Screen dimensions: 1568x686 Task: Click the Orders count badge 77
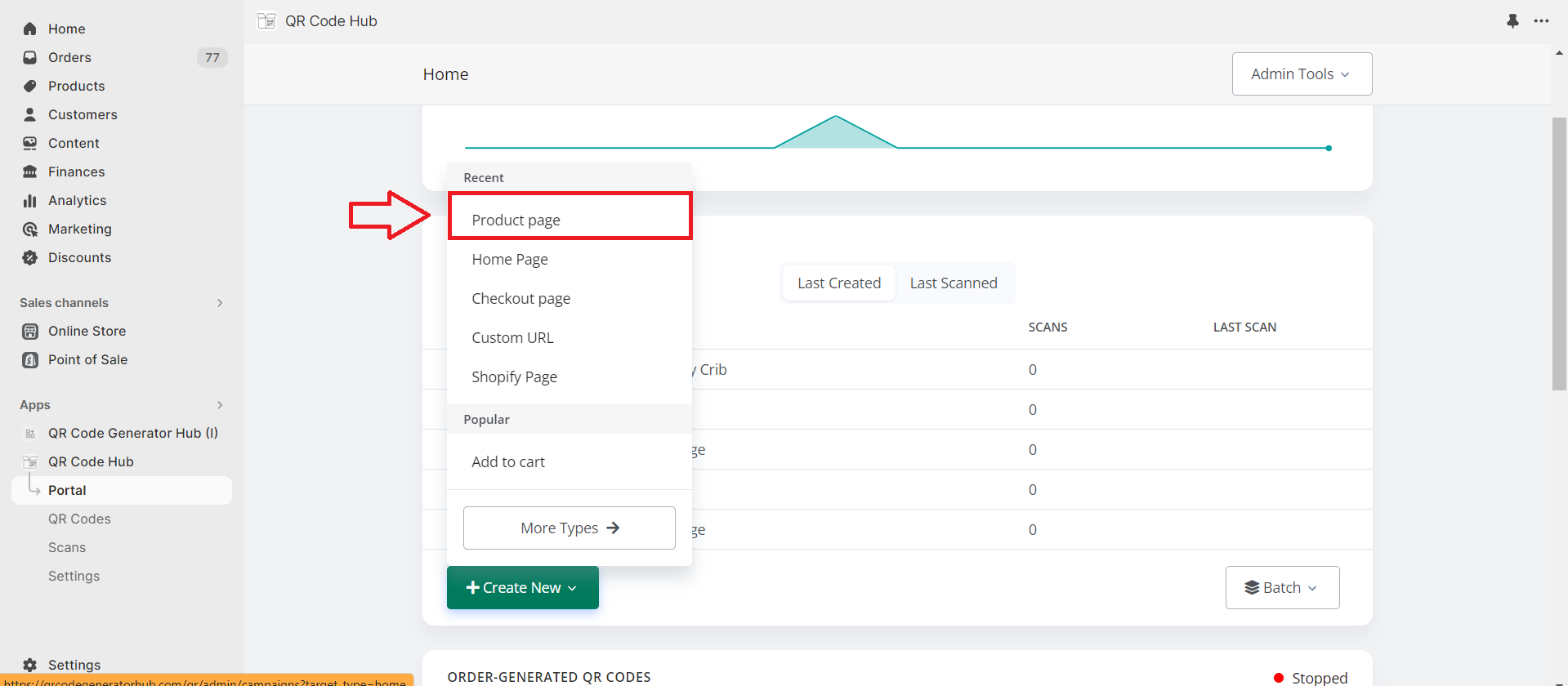(x=212, y=57)
